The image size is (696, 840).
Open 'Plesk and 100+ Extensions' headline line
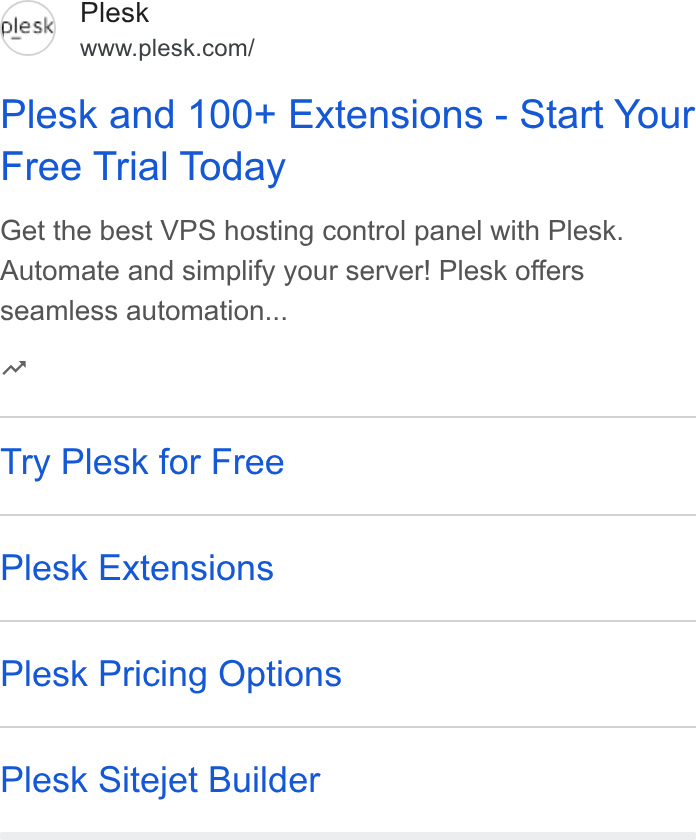(x=348, y=115)
